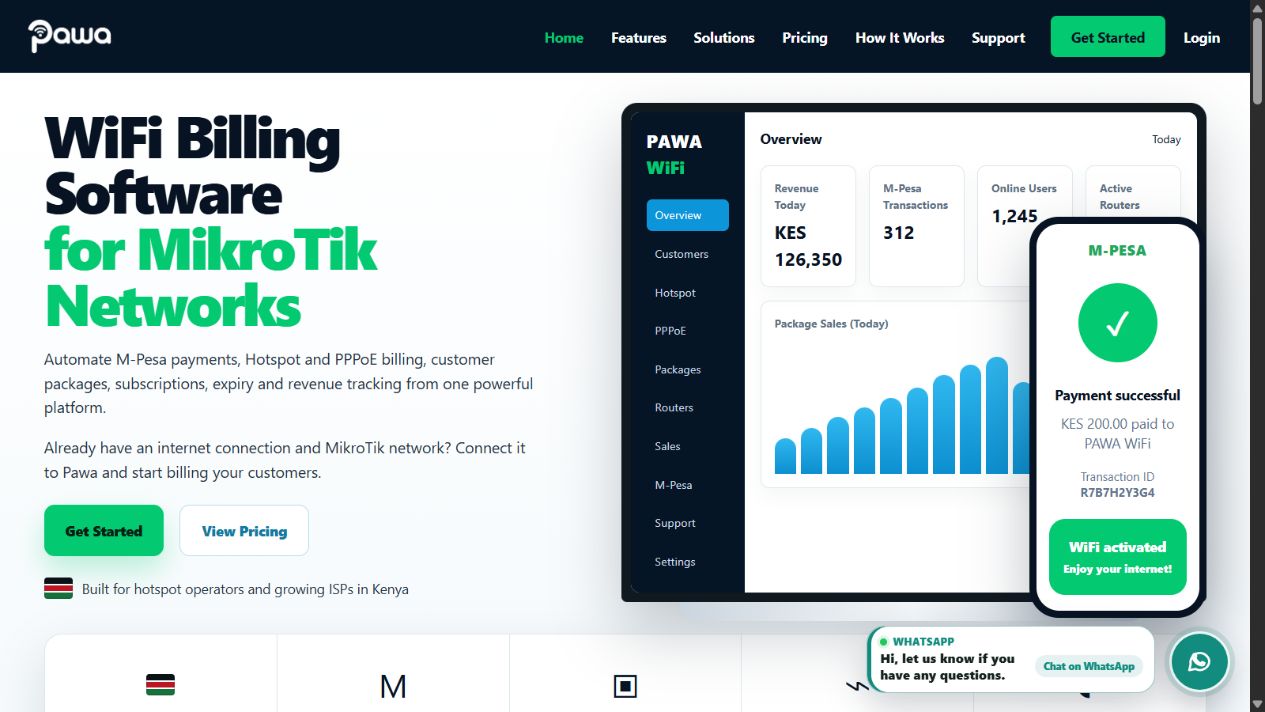The width and height of the screenshot is (1265, 712).
Task: Click KES 200.00 paid to PAWA WiFi
Action: pos(1117,433)
